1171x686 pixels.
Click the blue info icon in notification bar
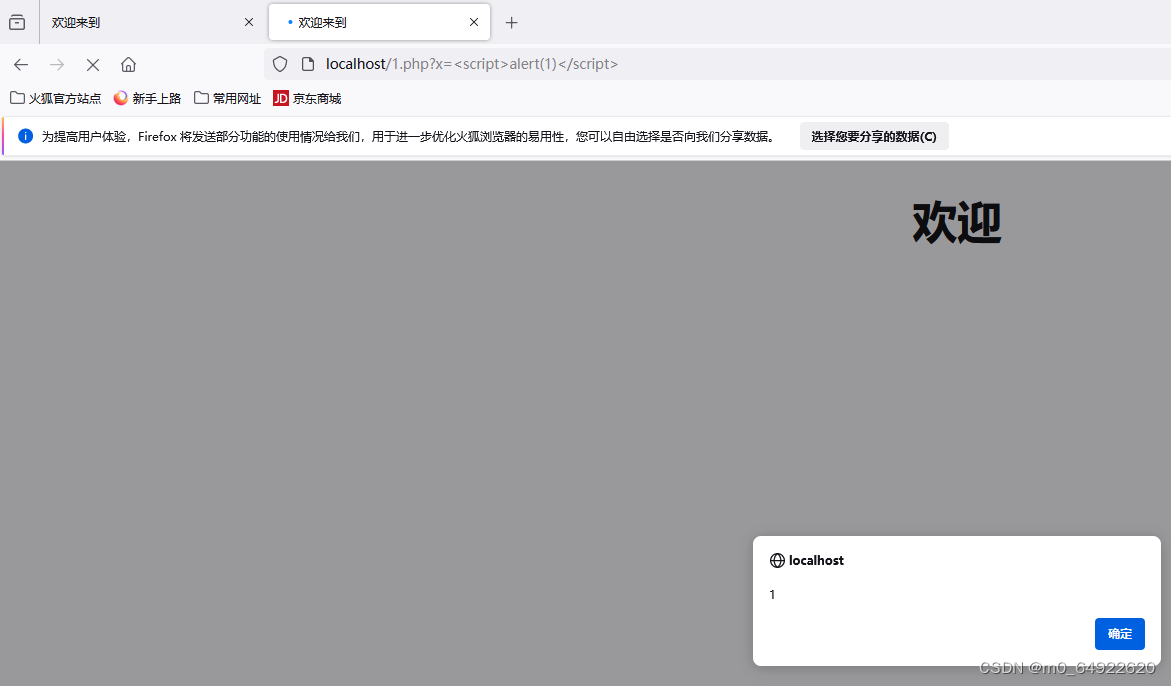(x=25, y=136)
